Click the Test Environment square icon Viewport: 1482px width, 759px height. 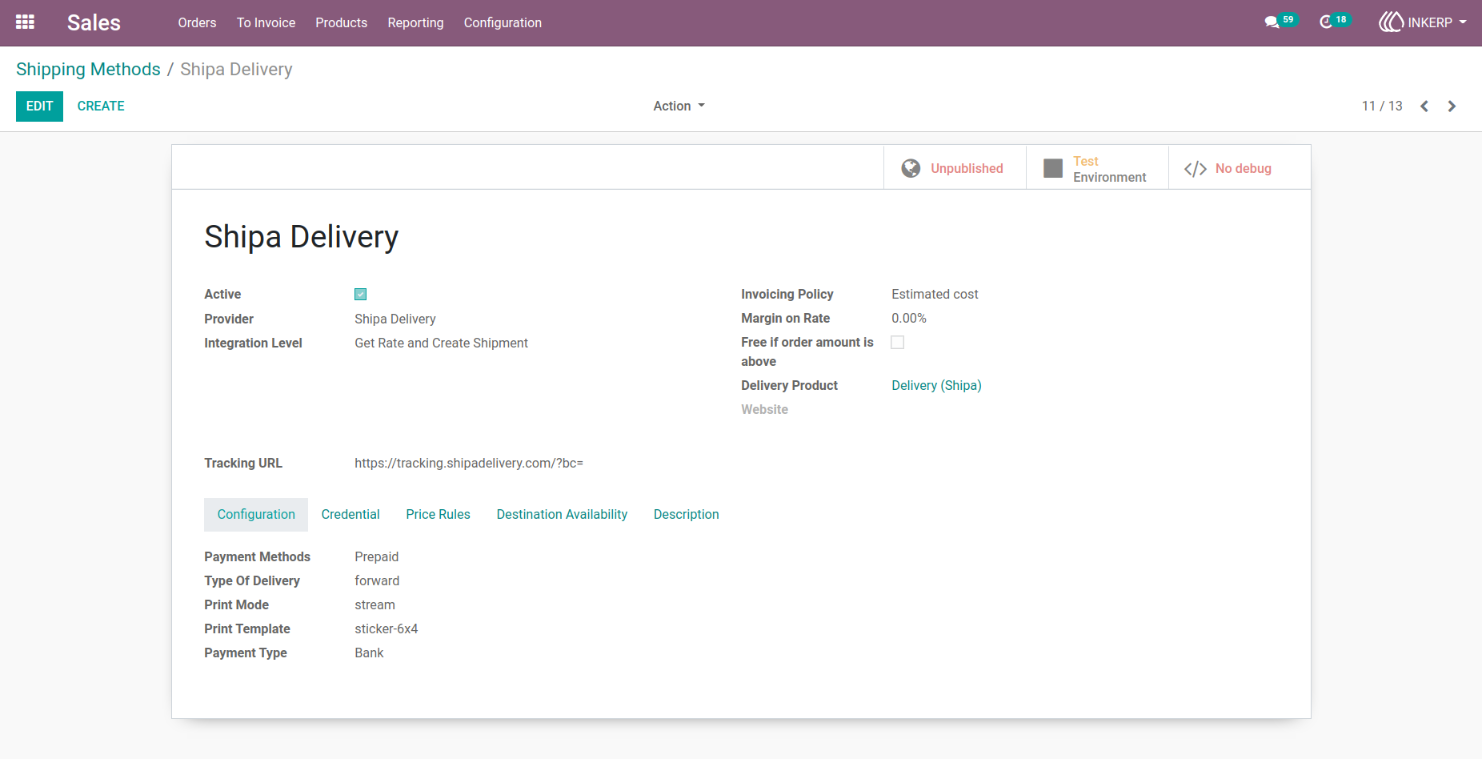click(1053, 168)
